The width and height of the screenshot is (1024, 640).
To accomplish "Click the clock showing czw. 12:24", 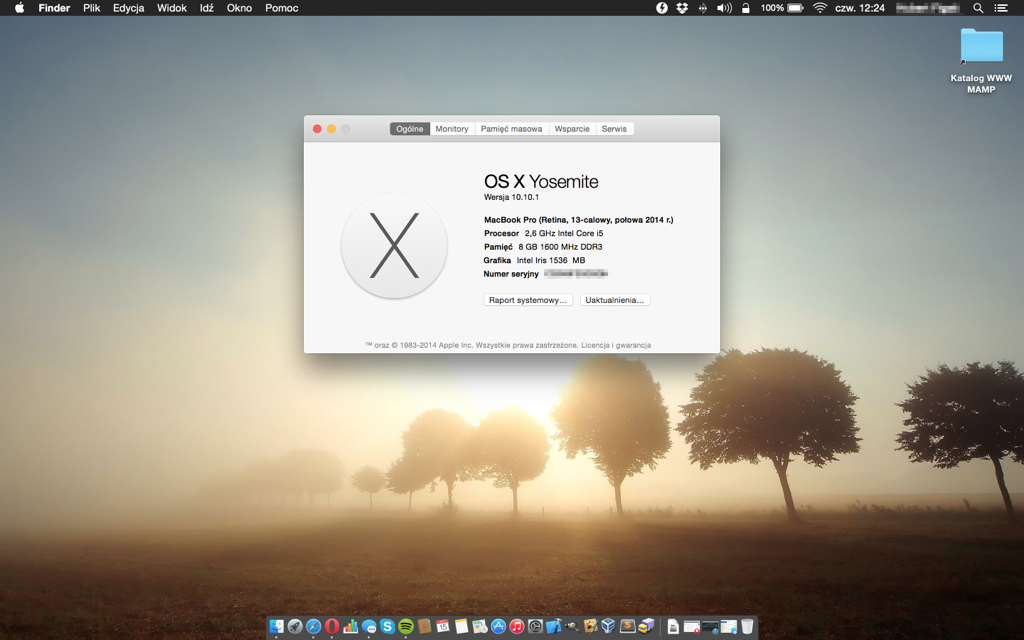I will click(x=859, y=8).
